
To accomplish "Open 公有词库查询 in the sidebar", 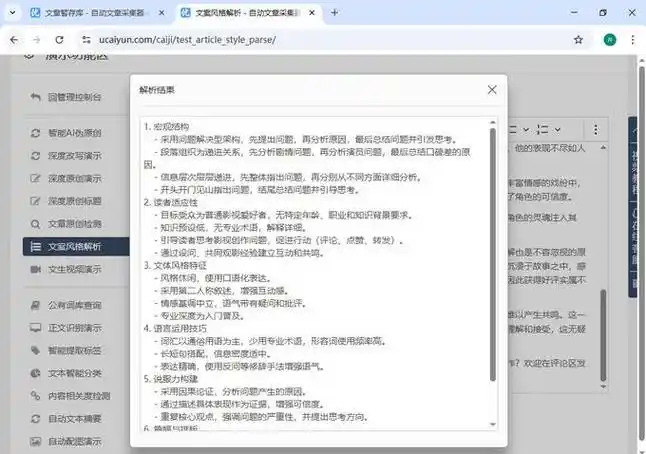I will coord(66,305).
